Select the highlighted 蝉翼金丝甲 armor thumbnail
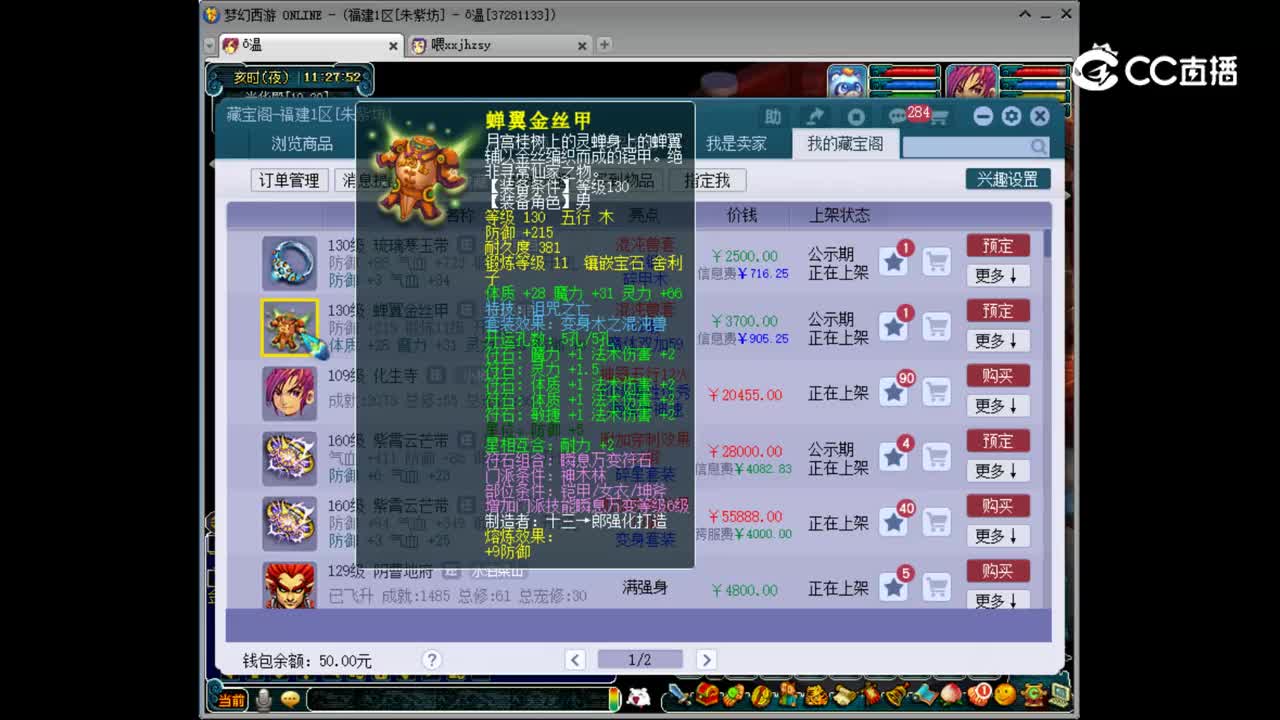This screenshot has width=1280, height=720. point(290,328)
